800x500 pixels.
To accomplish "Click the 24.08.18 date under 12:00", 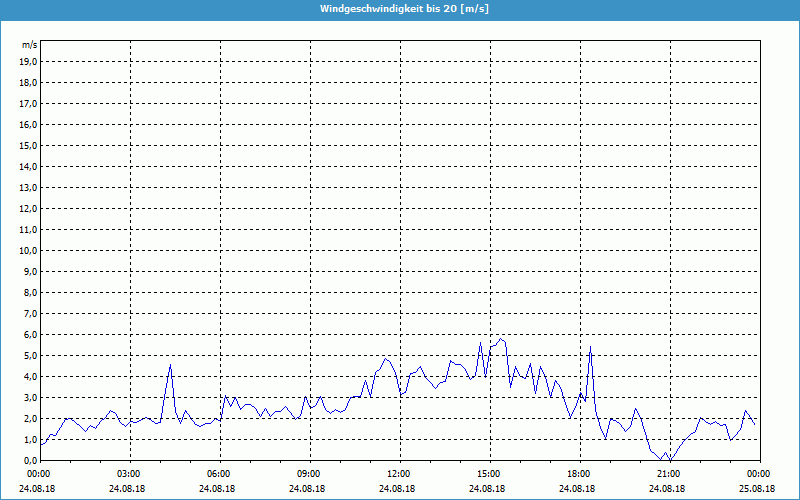I will 398,488.
